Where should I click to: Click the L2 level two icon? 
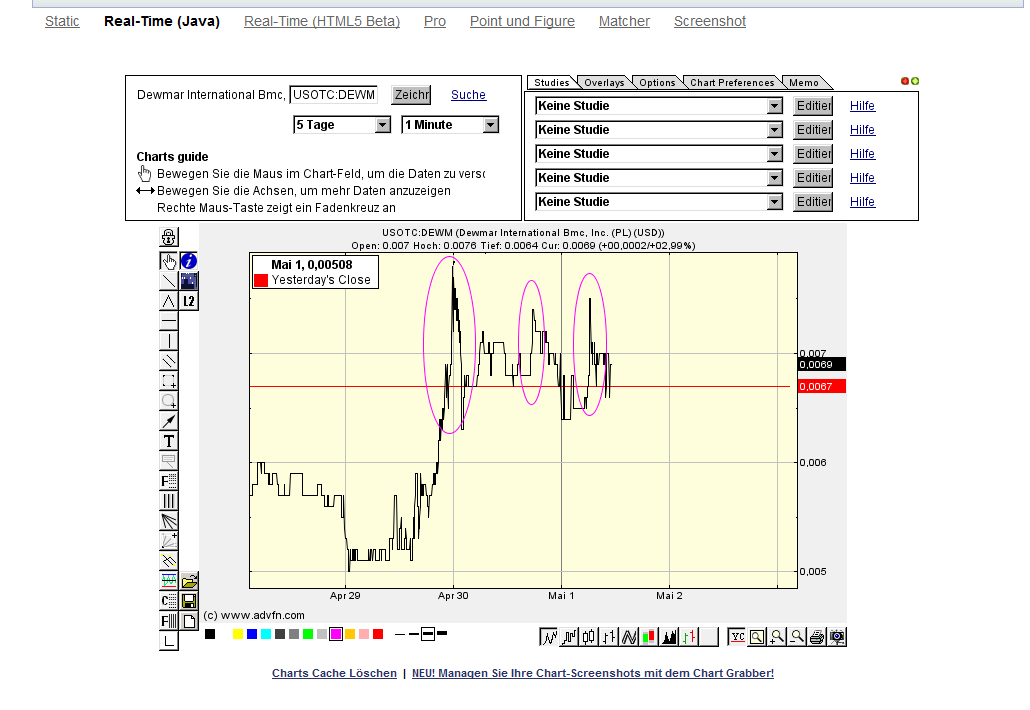click(189, 301)
